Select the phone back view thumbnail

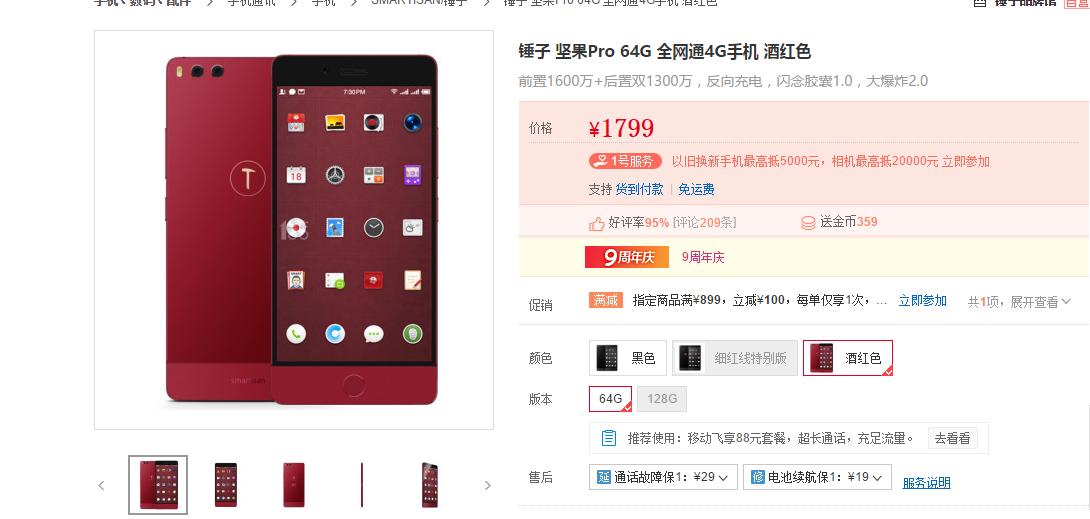[x=293, y=485]
